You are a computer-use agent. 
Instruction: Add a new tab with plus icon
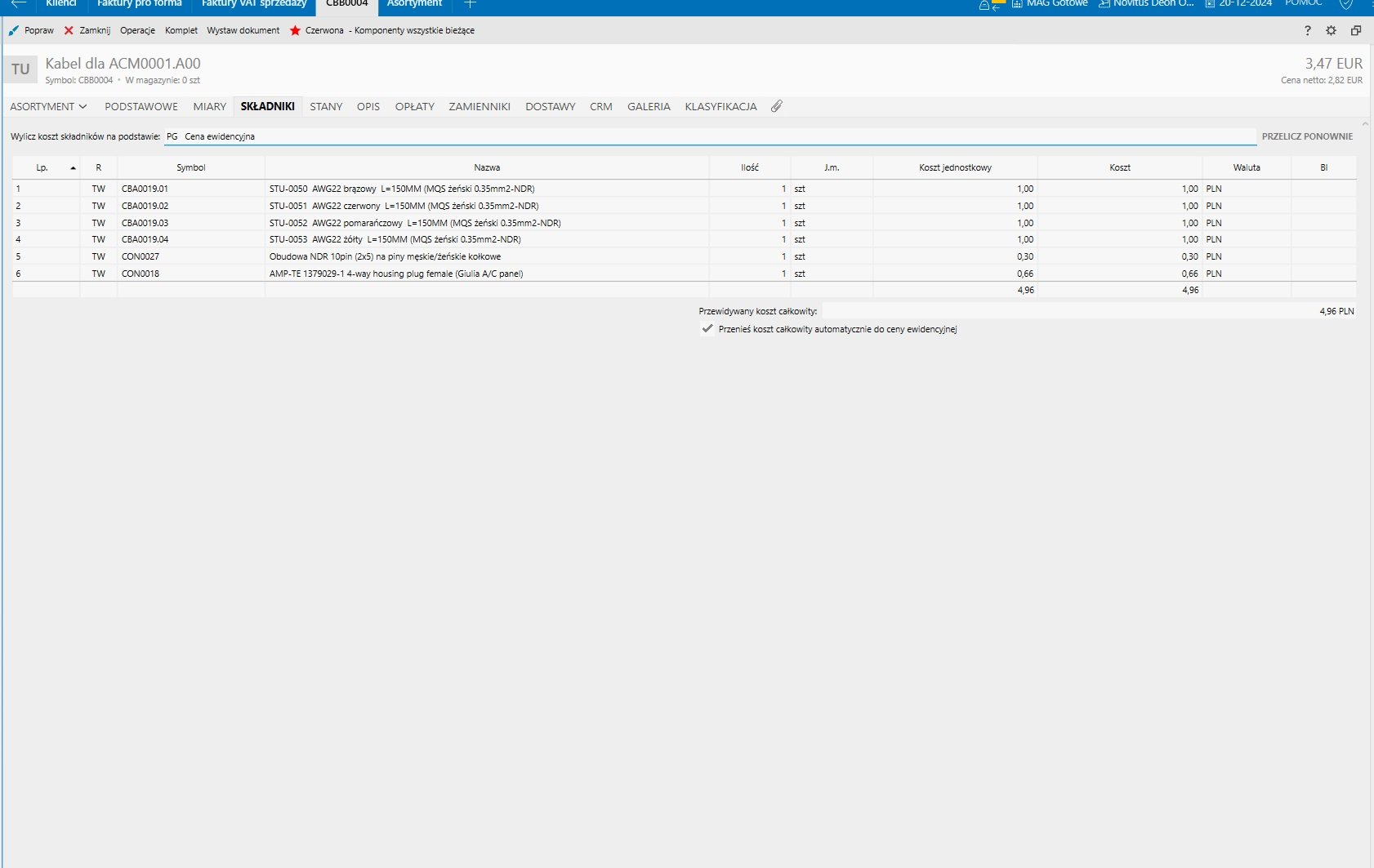470,4
